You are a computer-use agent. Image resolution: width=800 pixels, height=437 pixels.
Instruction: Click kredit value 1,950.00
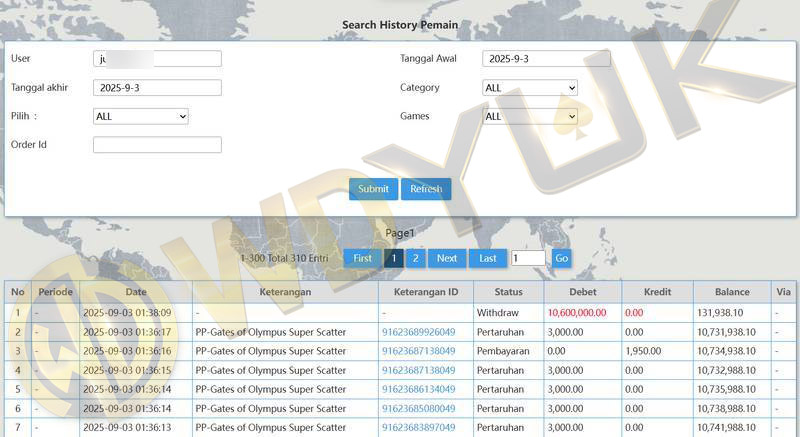click(643, 351)
